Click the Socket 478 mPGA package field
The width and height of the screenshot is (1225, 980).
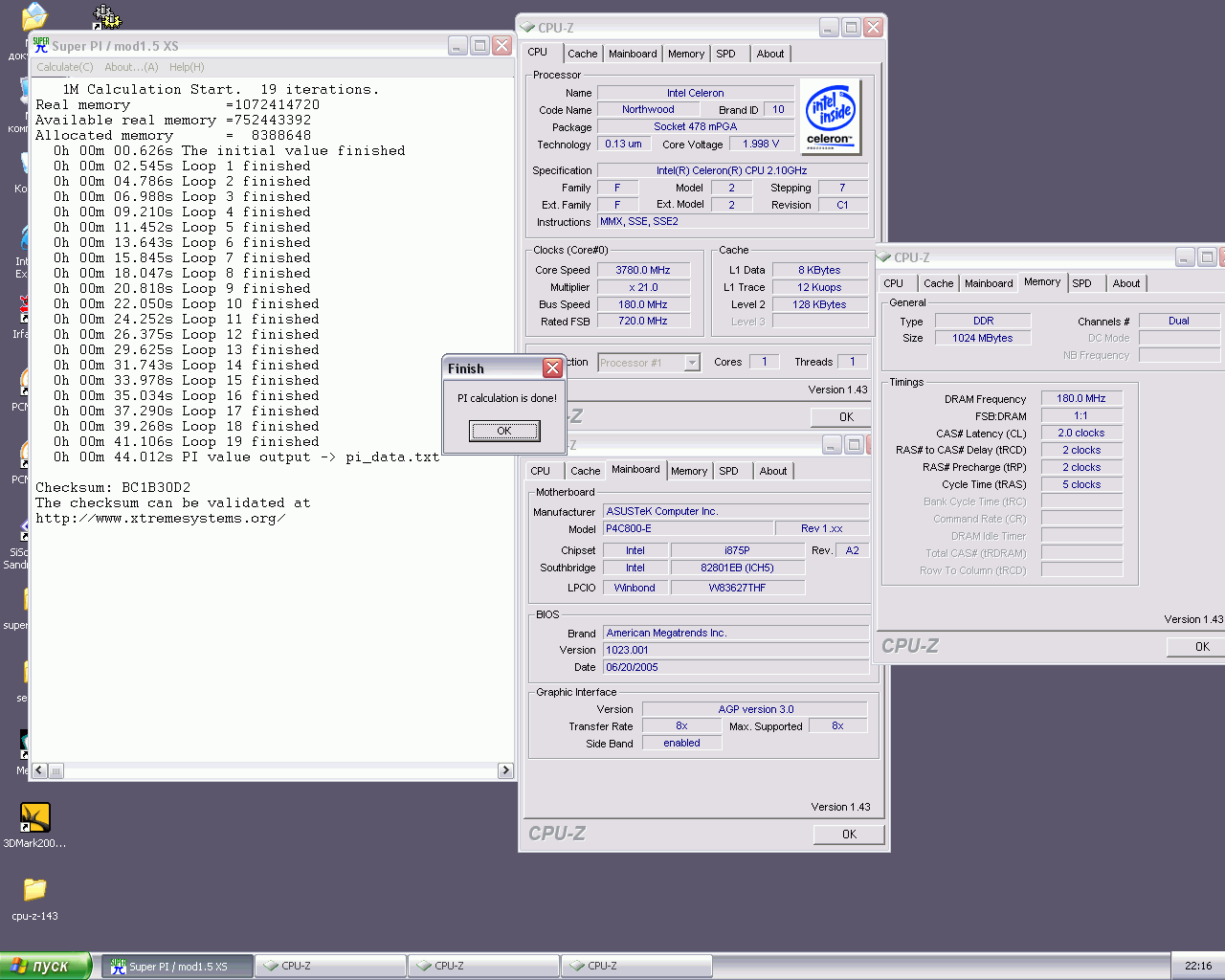click(696, 126)
